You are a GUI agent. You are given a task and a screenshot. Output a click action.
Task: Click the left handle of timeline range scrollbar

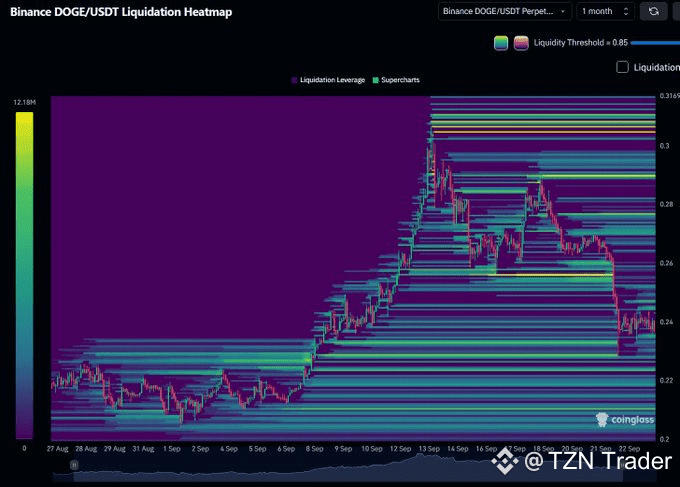pyautogui.click(x=73, y=464)
